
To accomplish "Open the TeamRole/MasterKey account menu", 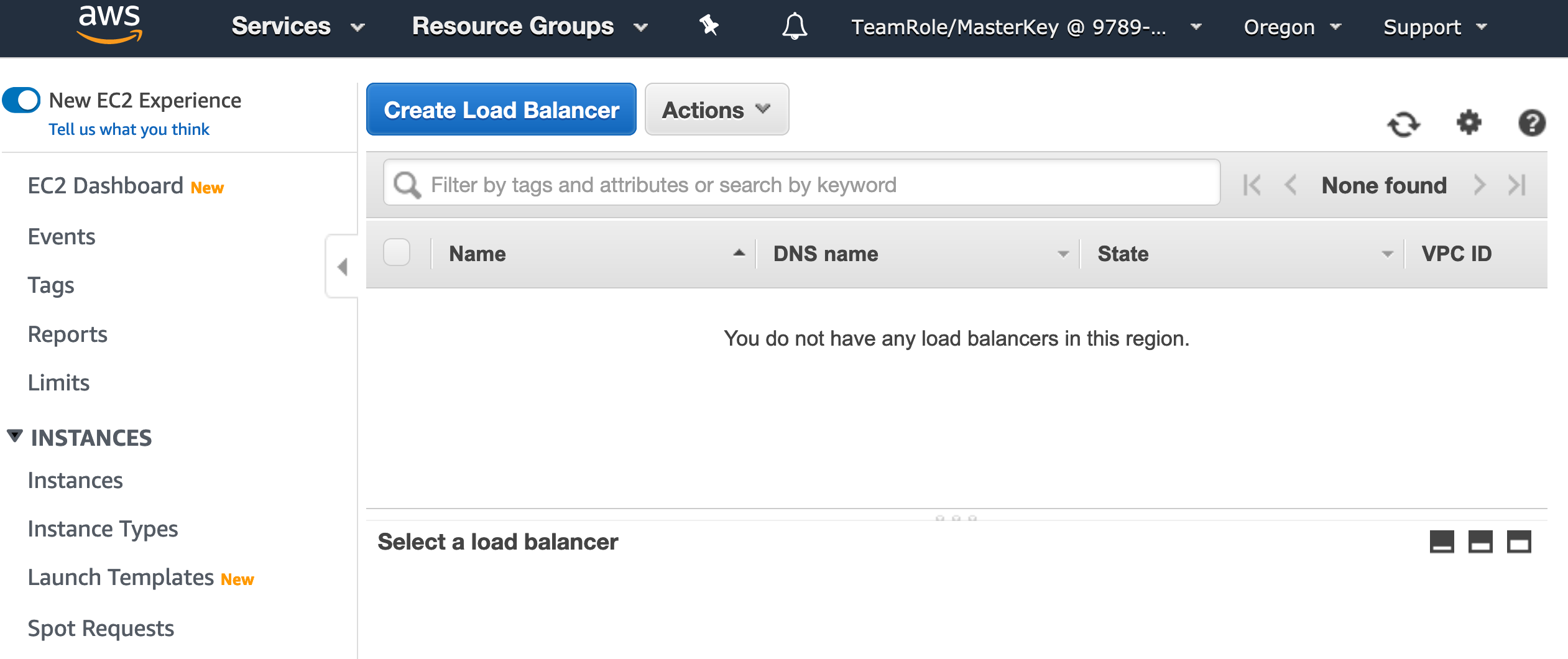I will tap(1026, 27).
